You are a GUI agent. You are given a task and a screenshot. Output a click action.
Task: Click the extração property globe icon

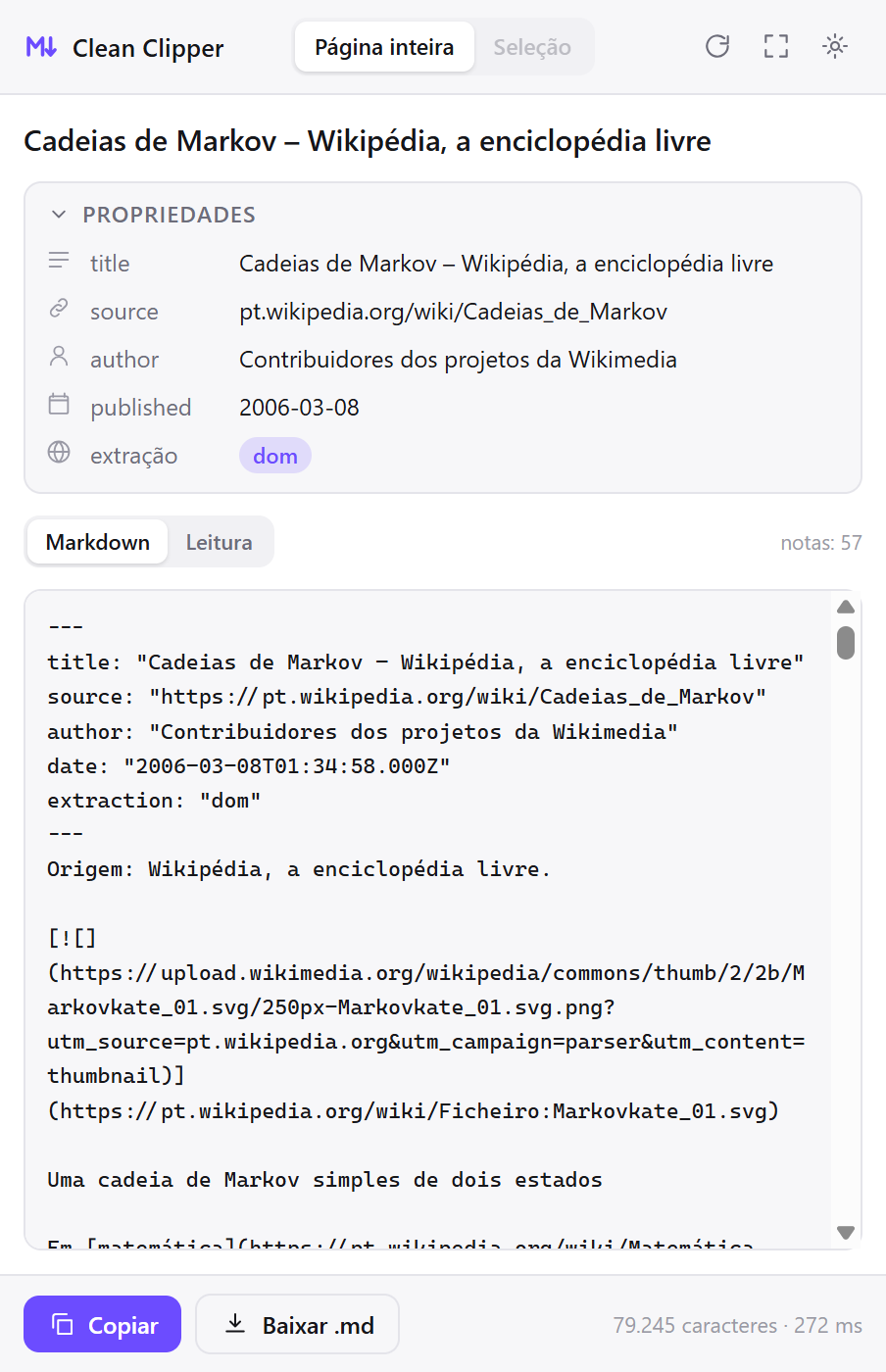point(59,453)
